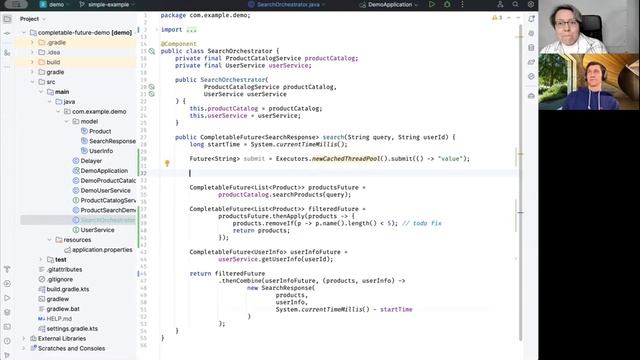Click gutter icon beside productCatalog constructor parameter
This screenshot has width=640, height=360.
pyautogui.click(x=152, y=87)
